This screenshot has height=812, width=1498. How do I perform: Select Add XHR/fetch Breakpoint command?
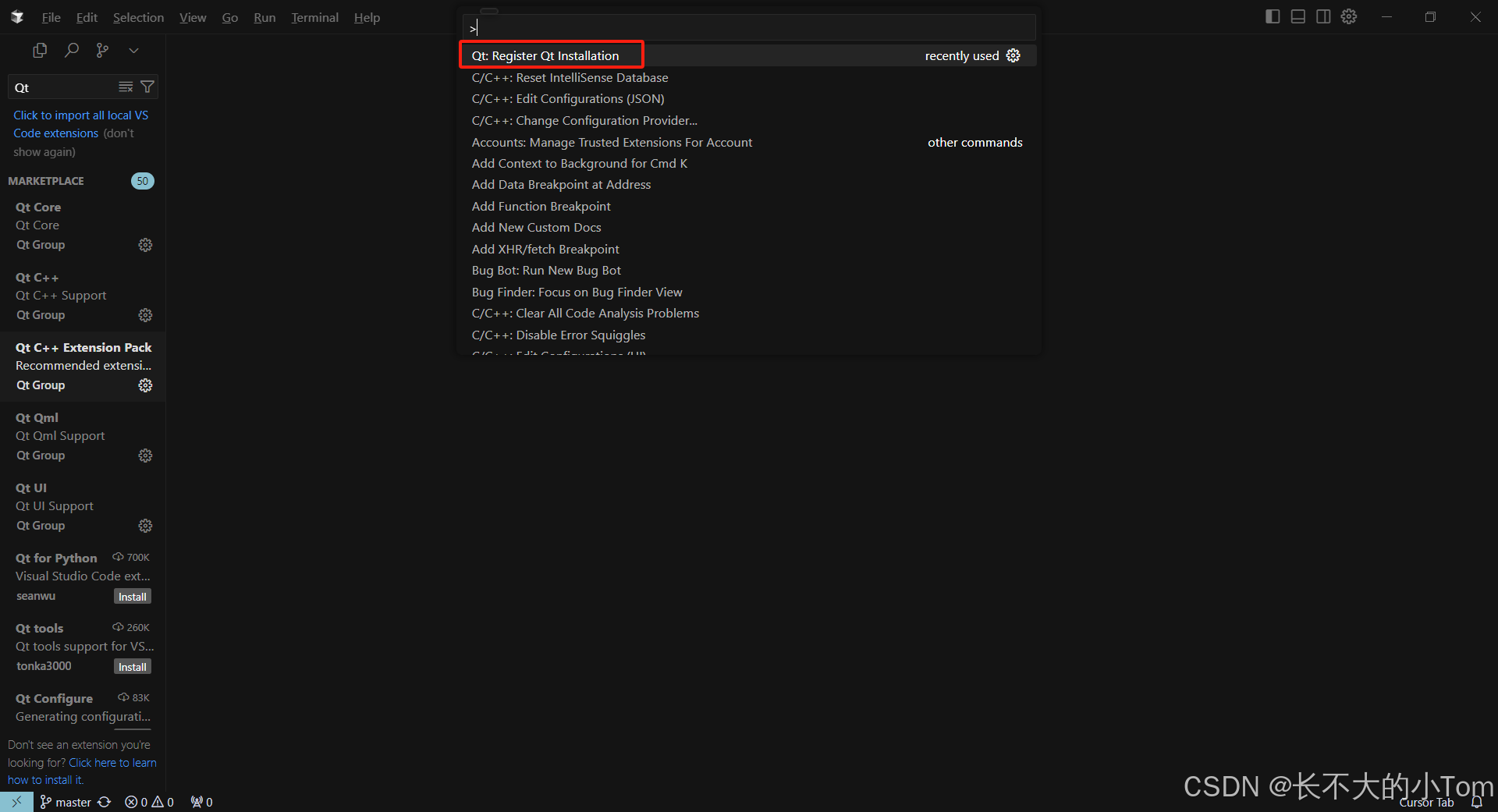[x=747, y=249]
